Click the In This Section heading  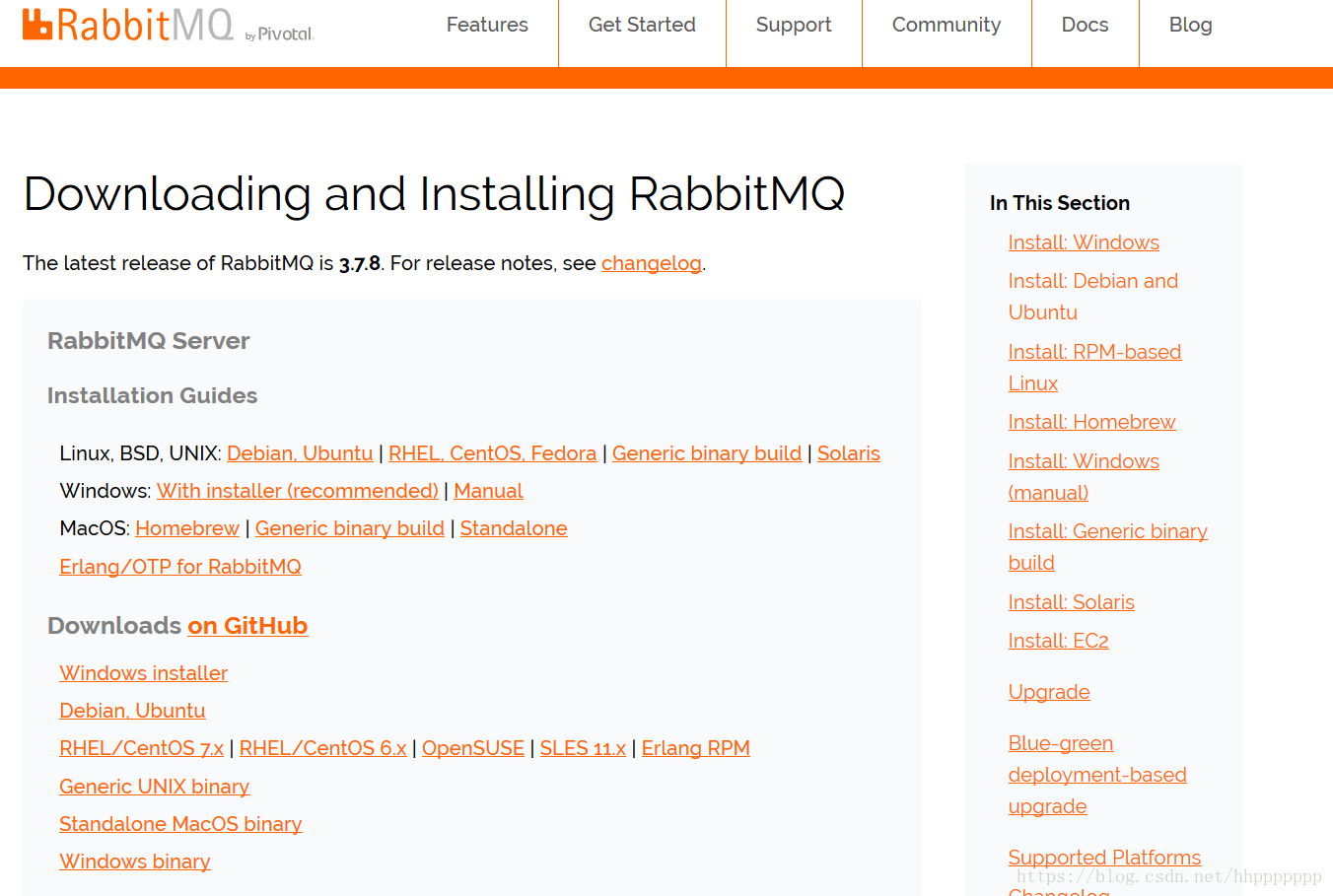point(1060,203)
